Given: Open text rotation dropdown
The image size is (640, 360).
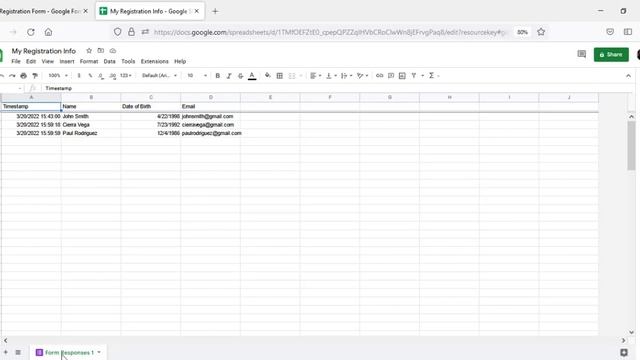Looking at the screenshot, I should coord(362,76).
